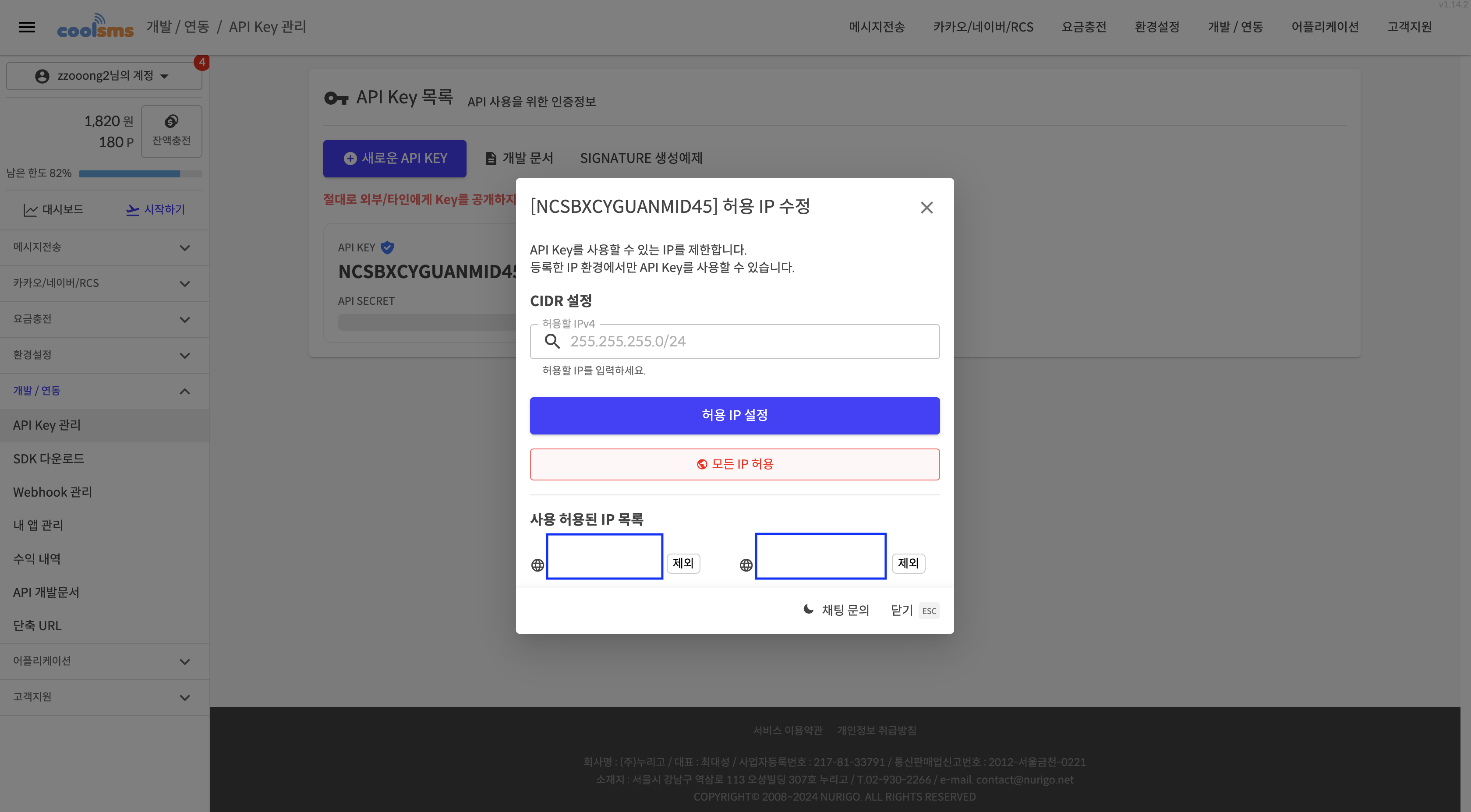This screenshot has width=1471, height=812.
Task: Click the coolsms logo
Action: (95, 26)
